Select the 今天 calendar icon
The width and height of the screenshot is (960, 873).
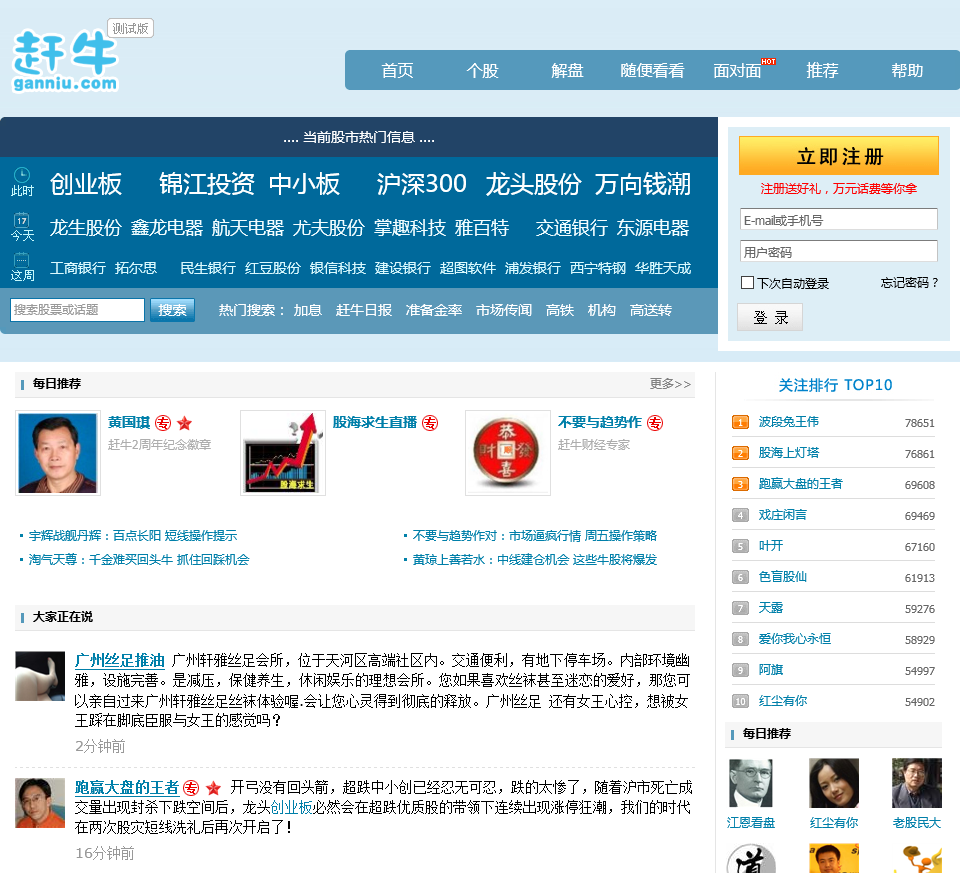[22, 220]
